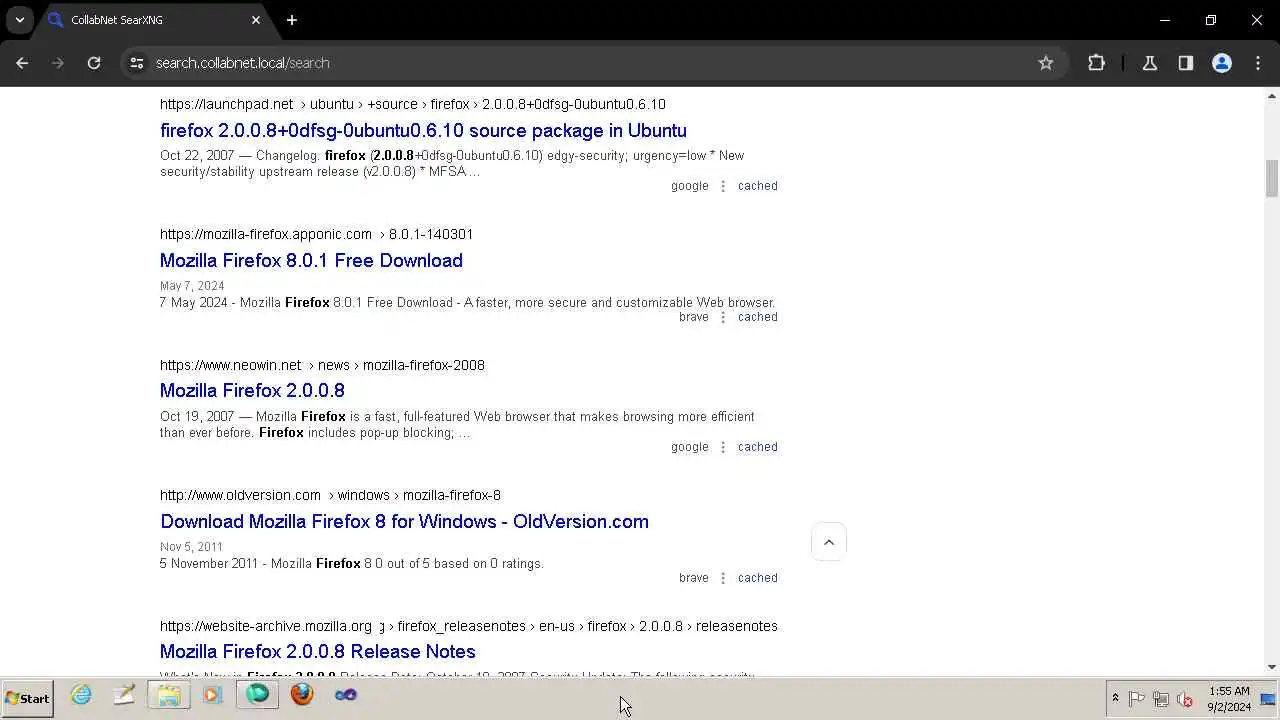Screen dimensions: 1280x720
Task: Open file explorer folder on taskbar
Action: 168,695
